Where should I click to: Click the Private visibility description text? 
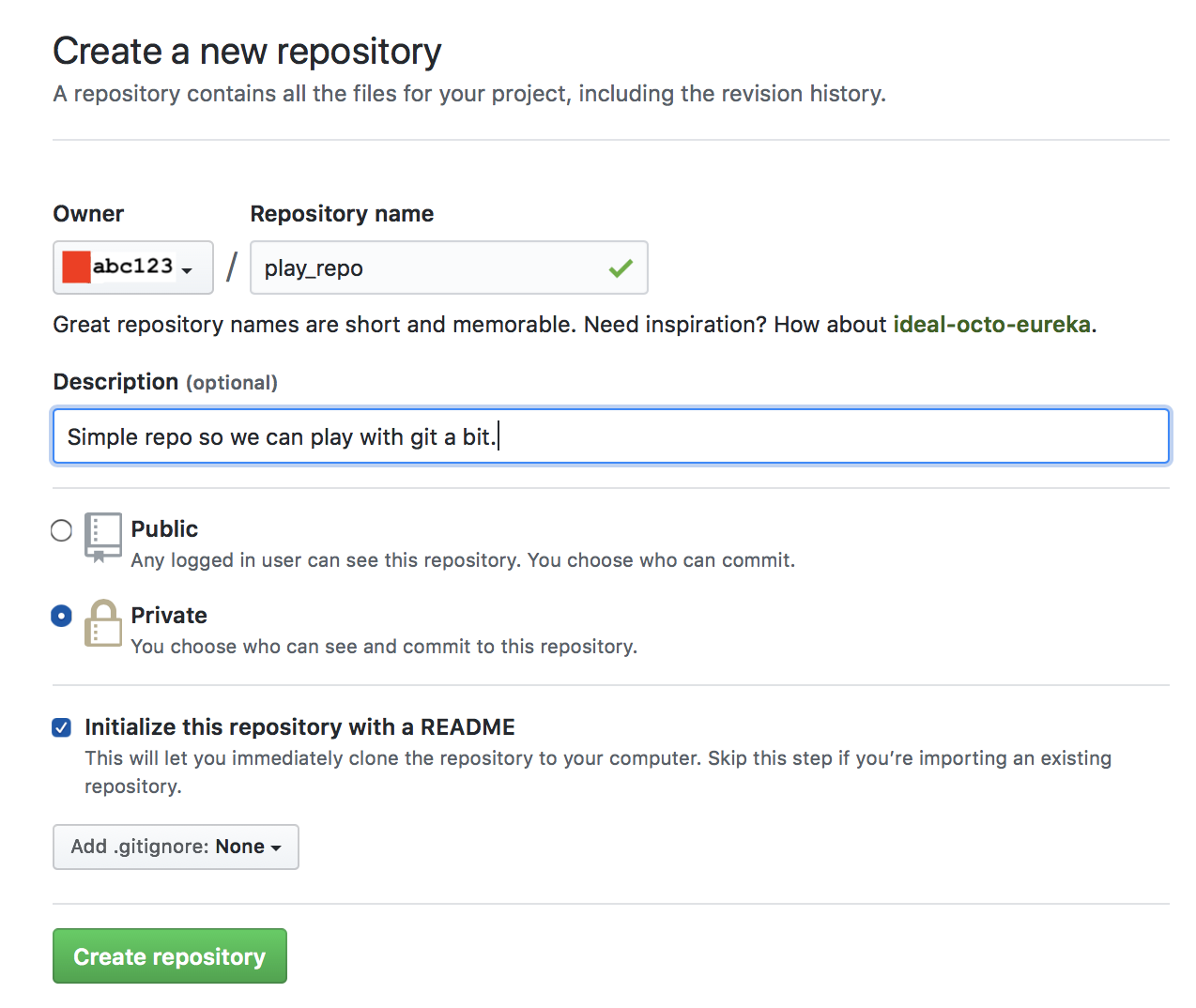coord(383,647)
